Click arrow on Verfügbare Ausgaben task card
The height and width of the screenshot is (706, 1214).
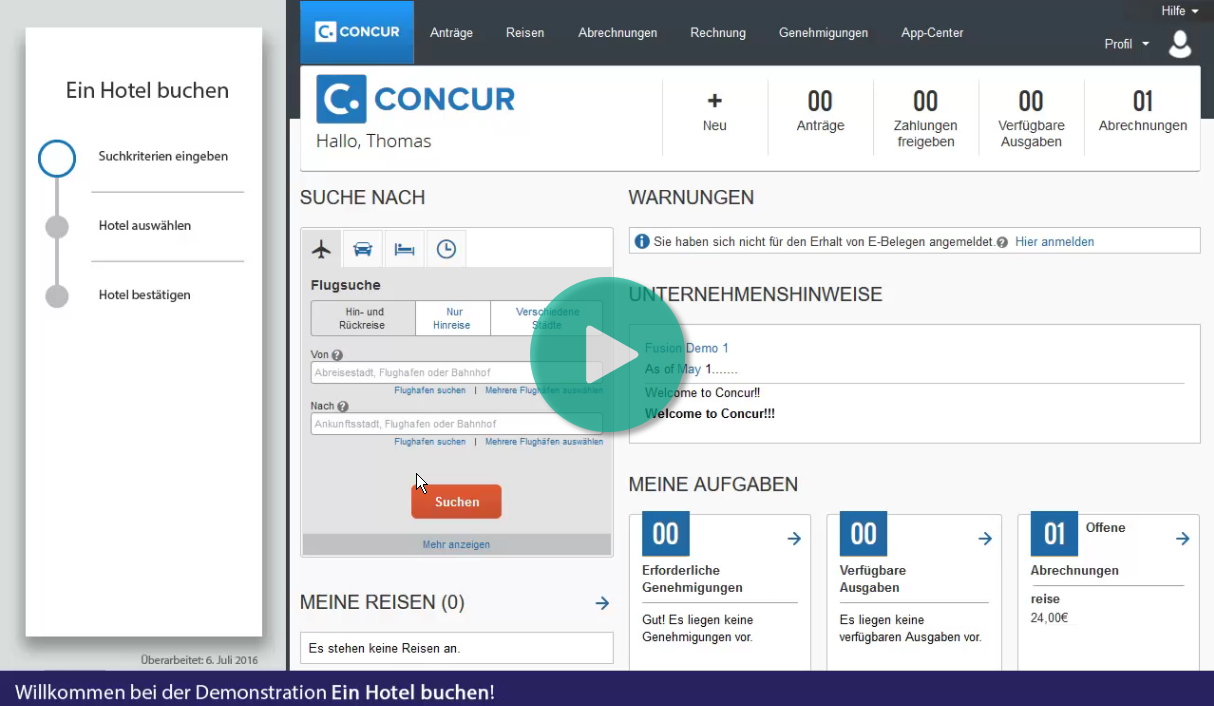(x=985, y=539)
